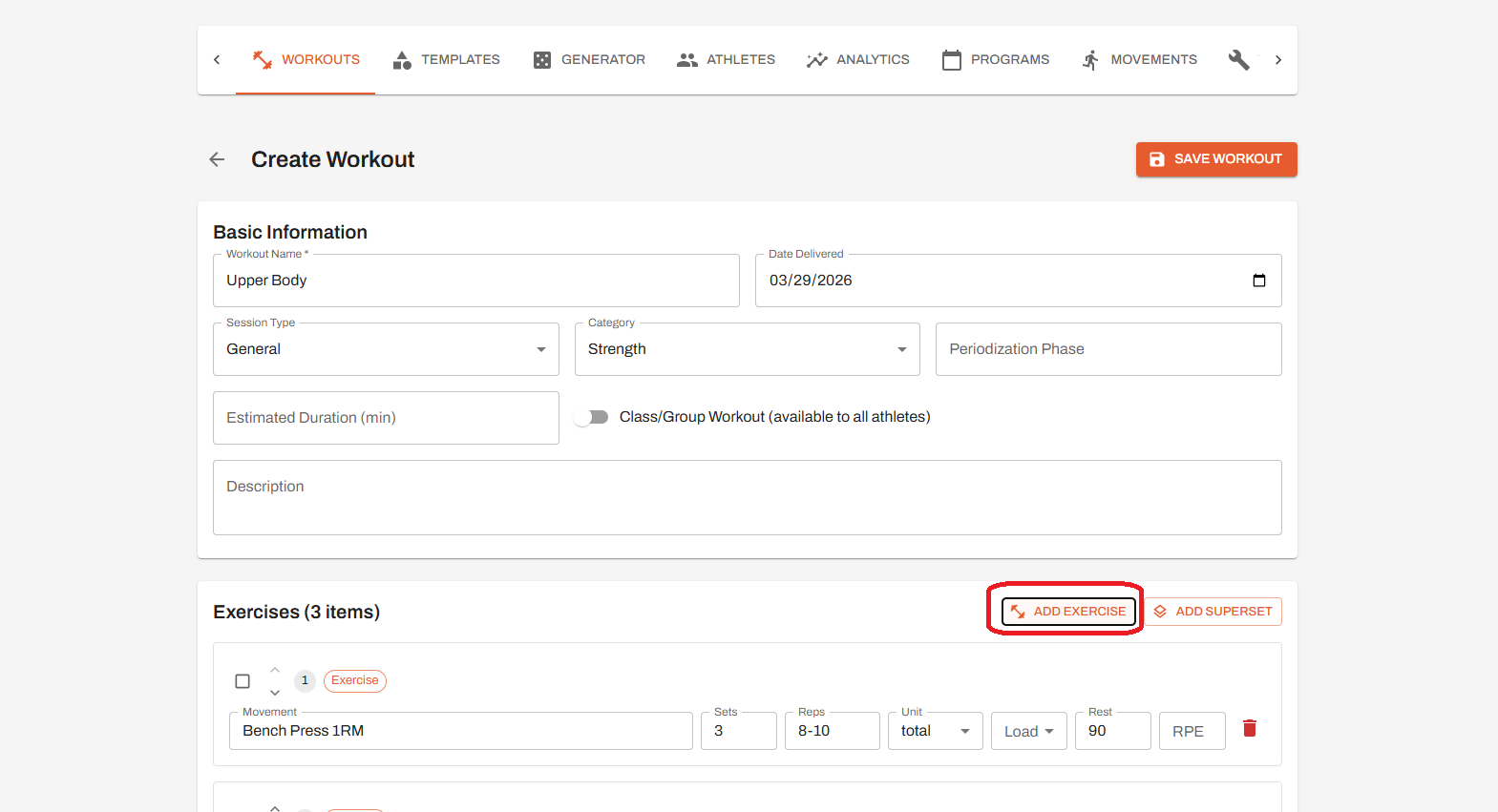Open the Unit dropdown showing total

coord(935,731)
